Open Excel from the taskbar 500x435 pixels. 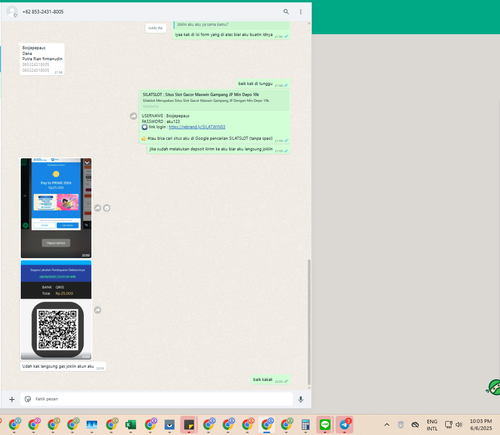[x=130, y=425]
